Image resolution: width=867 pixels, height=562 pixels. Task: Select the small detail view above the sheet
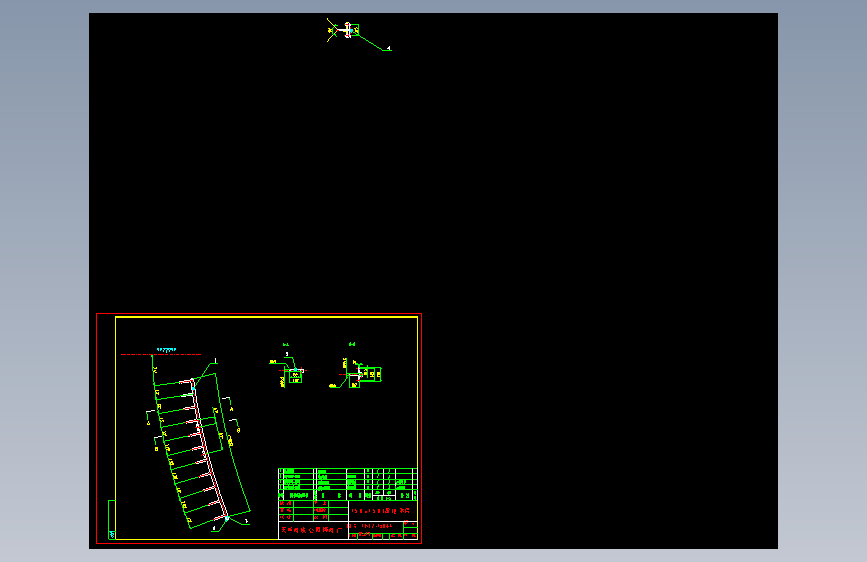click(344, 30)
